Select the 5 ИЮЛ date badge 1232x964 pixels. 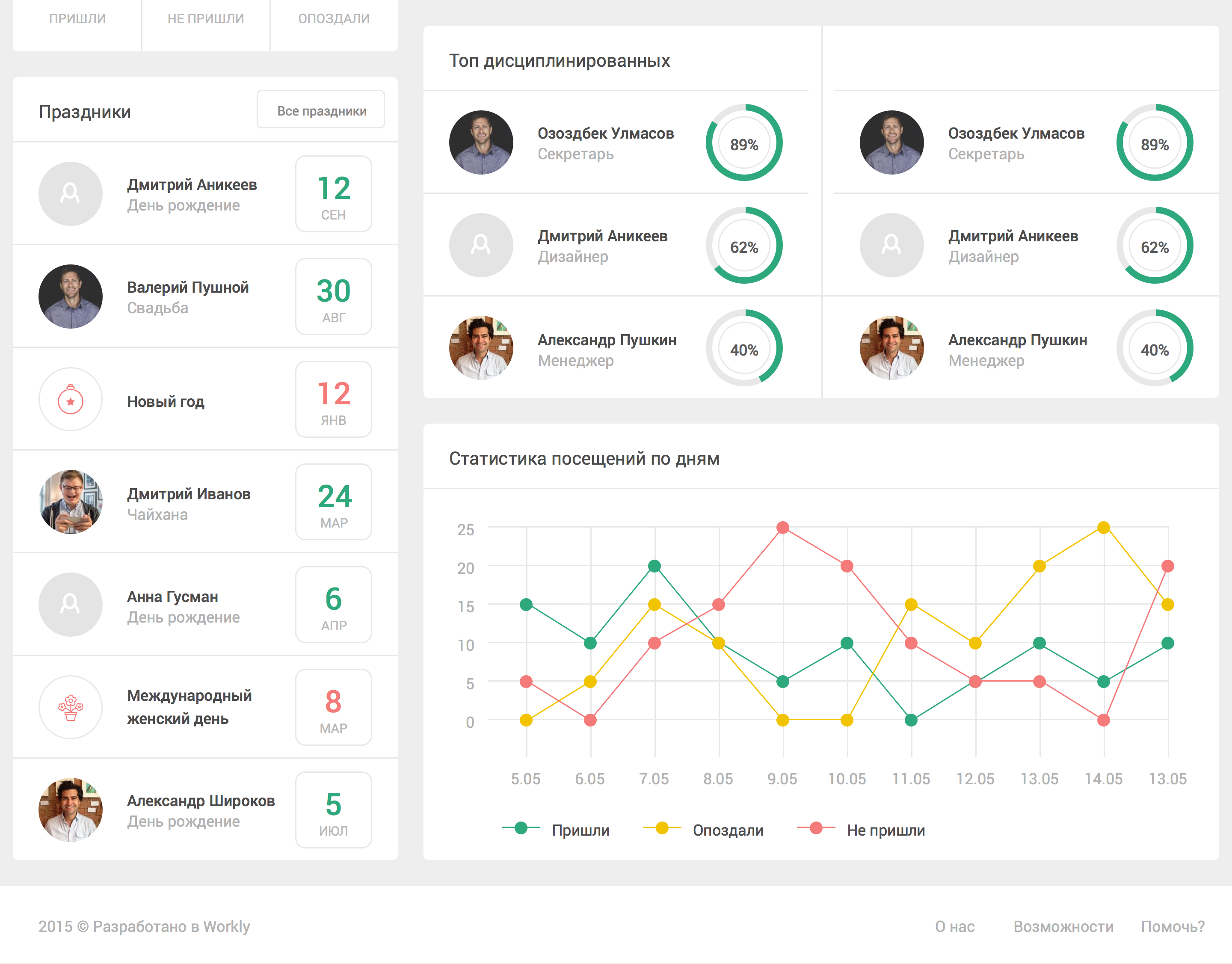[334, 810]
